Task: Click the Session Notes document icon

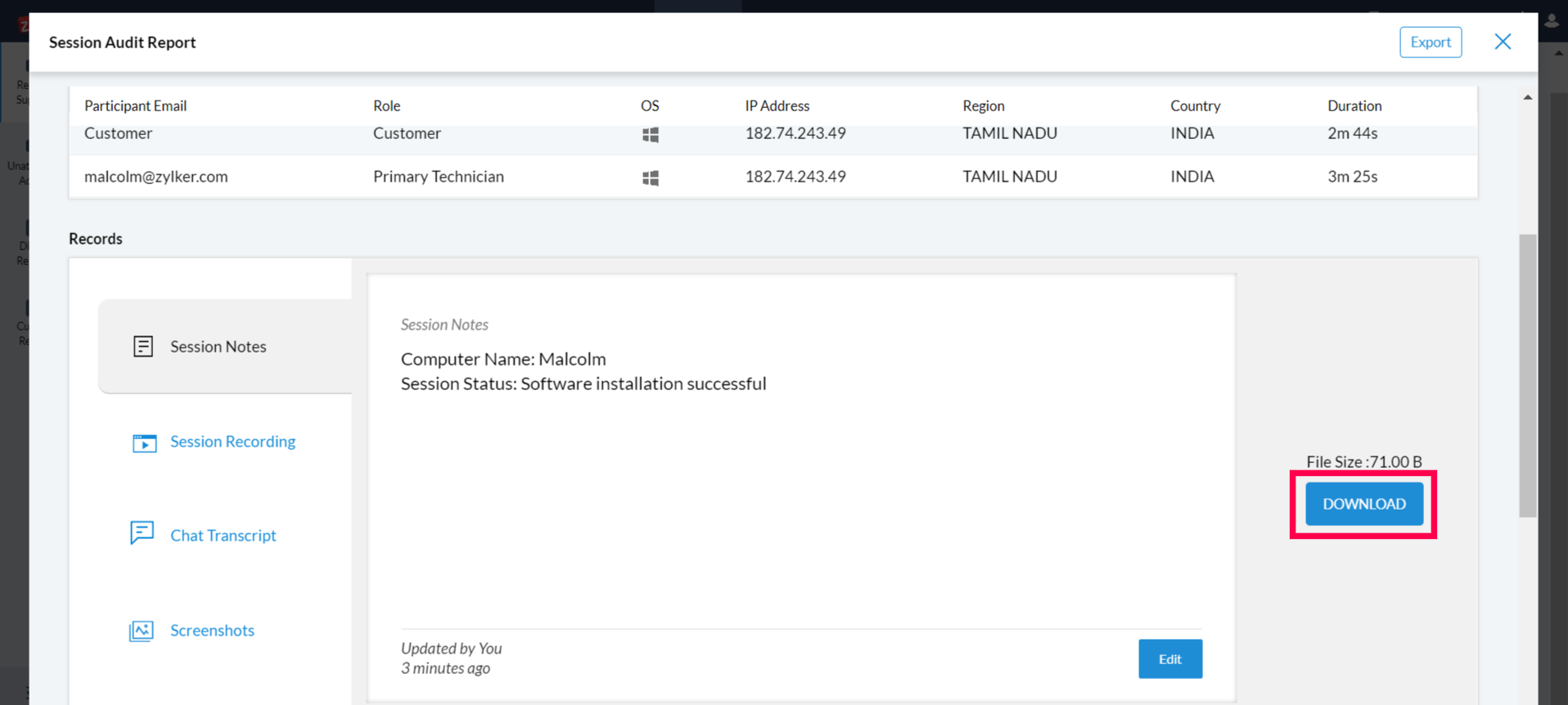Action: coord(143,346)
